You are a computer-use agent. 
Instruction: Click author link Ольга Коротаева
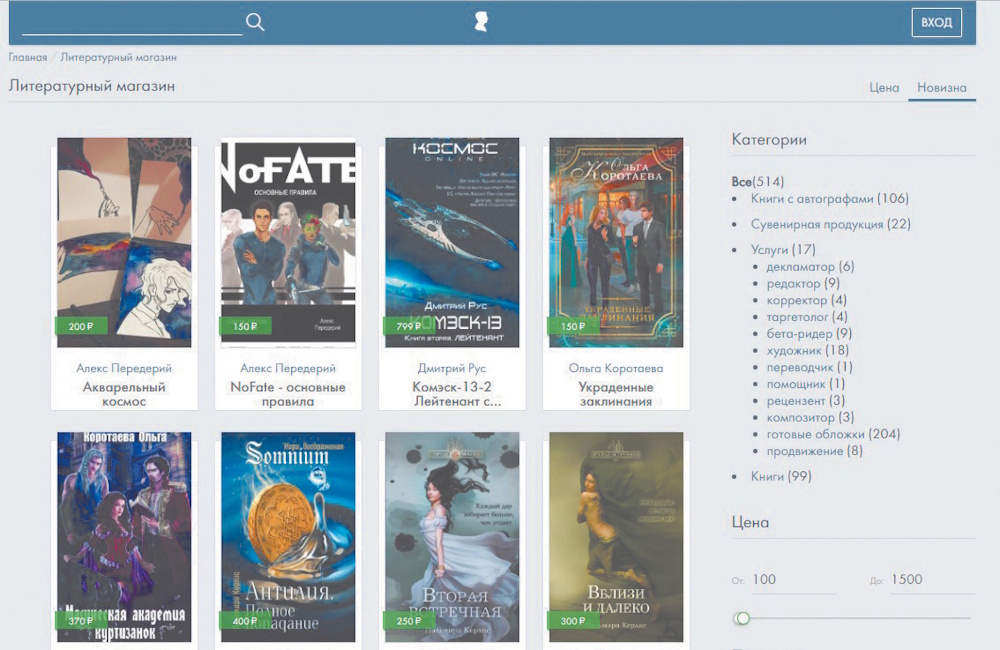click(x=616, y=369)
